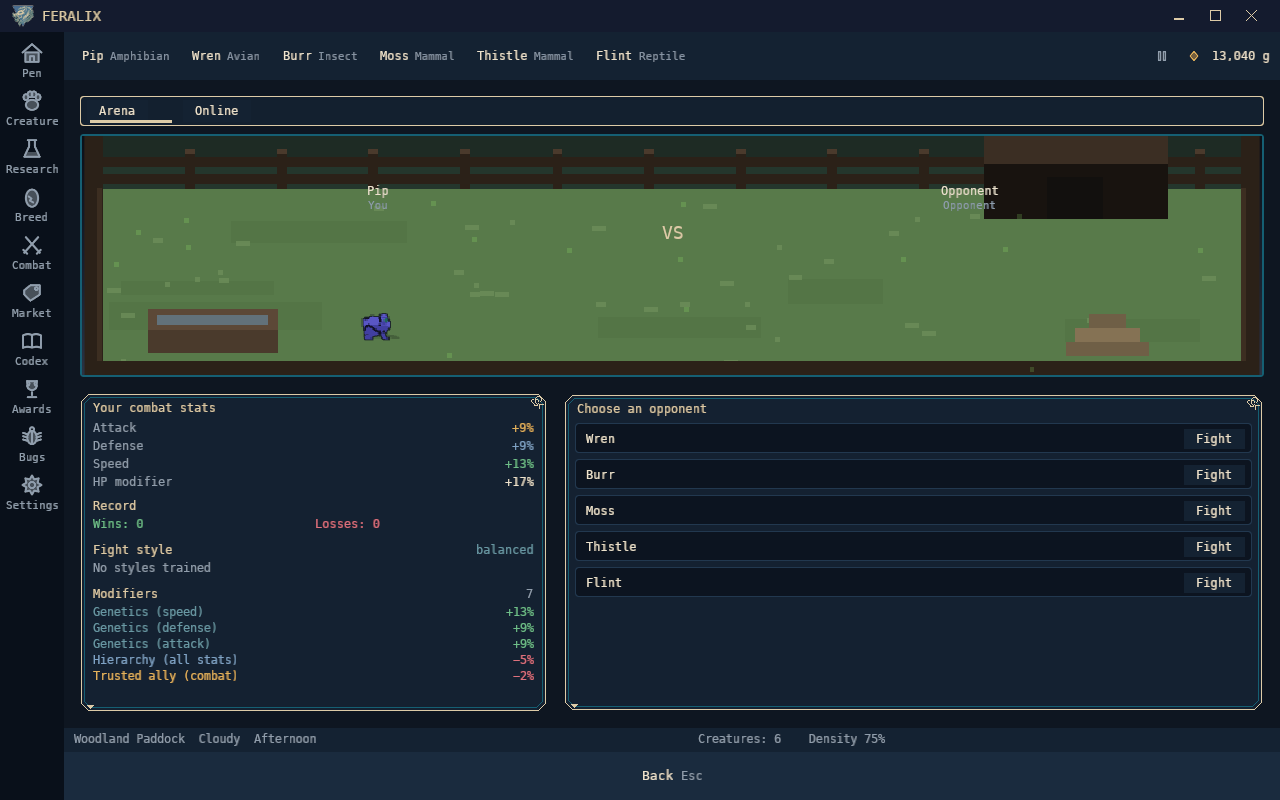Click the "Wins: 0" record text

click(118, 524)
